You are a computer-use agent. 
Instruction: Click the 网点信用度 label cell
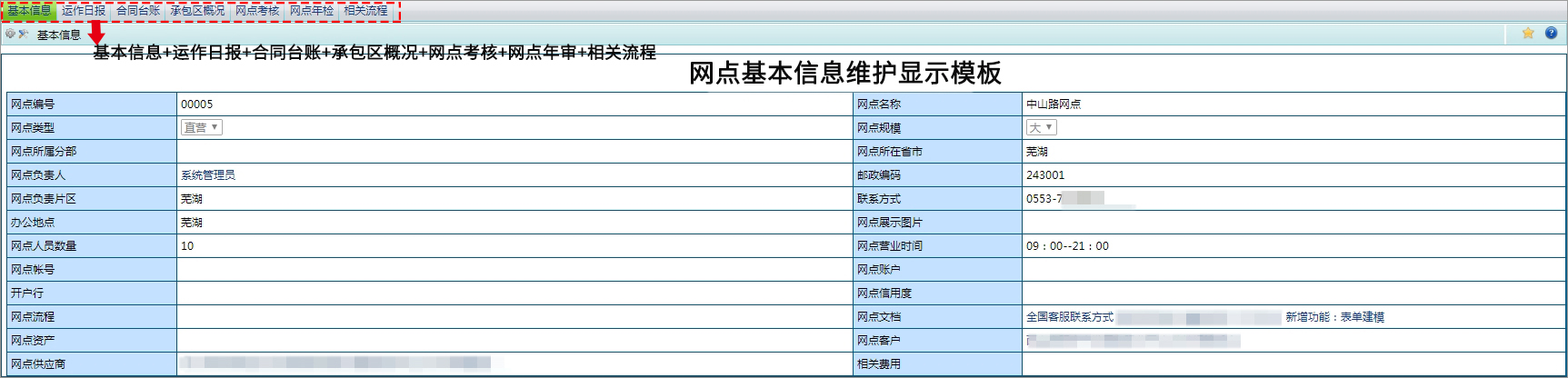[x=938, y=293]
